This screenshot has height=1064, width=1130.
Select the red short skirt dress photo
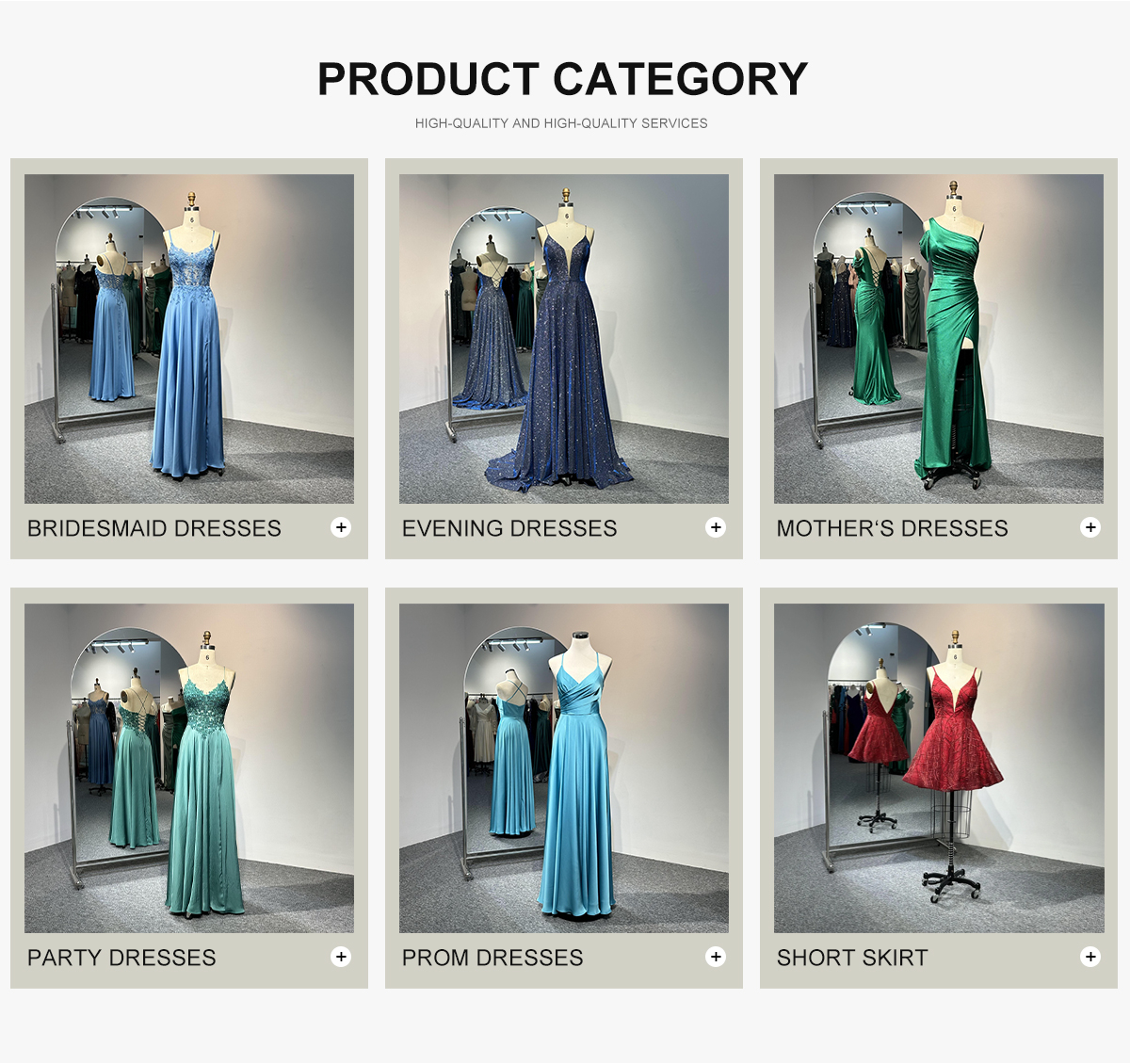[939, 768]
